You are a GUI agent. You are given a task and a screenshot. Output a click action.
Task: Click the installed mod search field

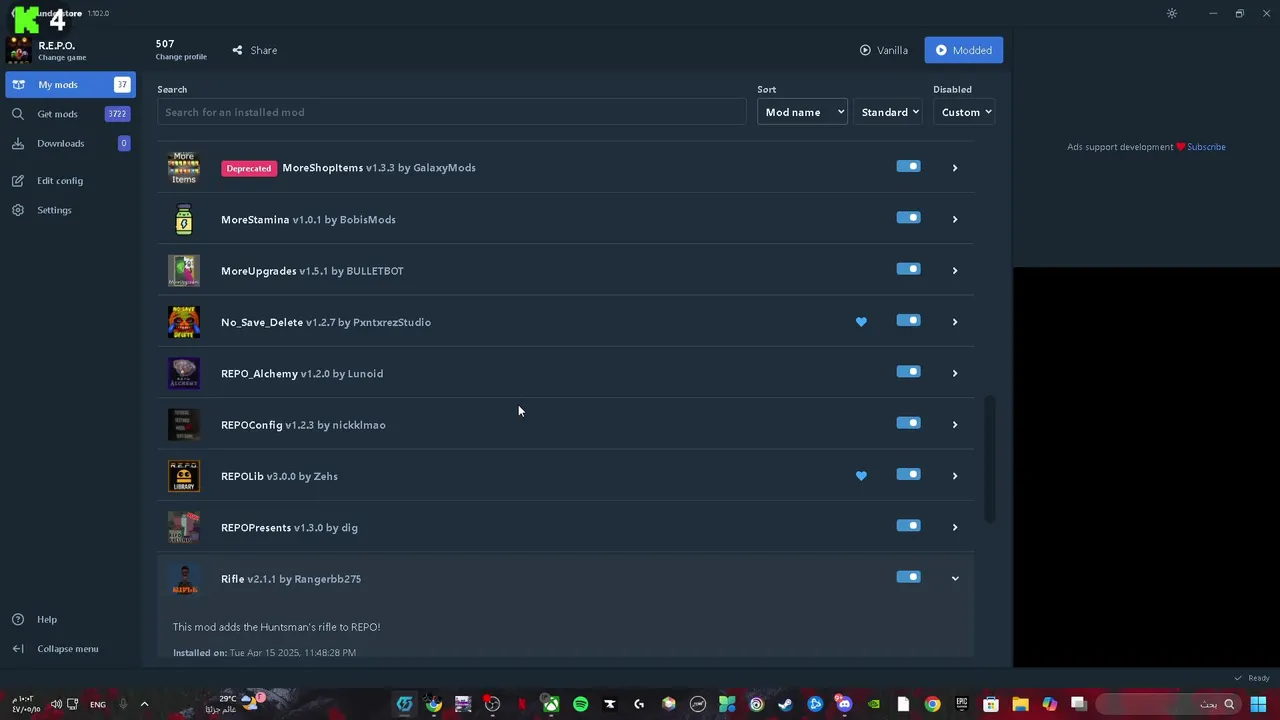tap(451, 112)
